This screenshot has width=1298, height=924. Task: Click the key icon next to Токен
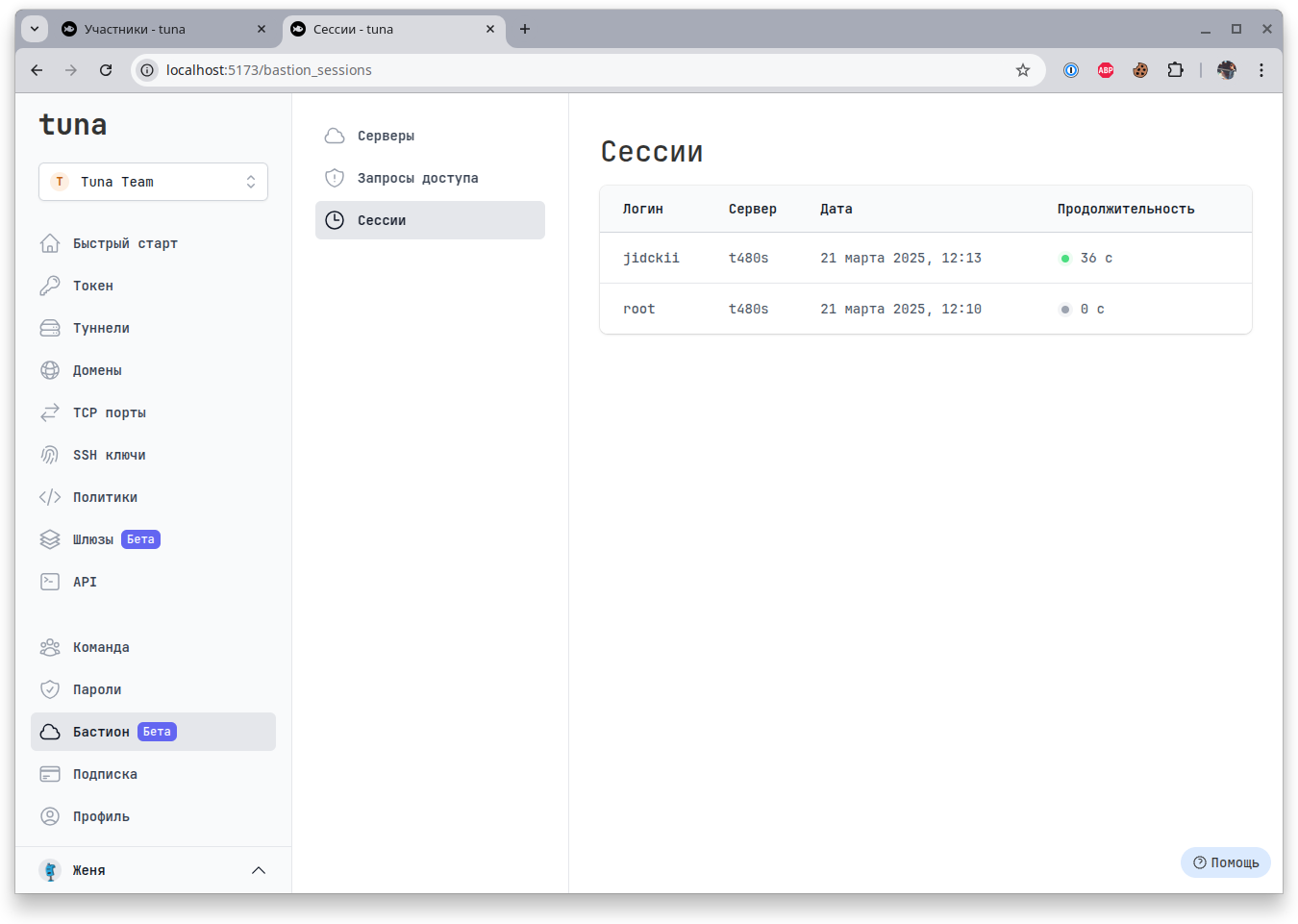(50, 286)
